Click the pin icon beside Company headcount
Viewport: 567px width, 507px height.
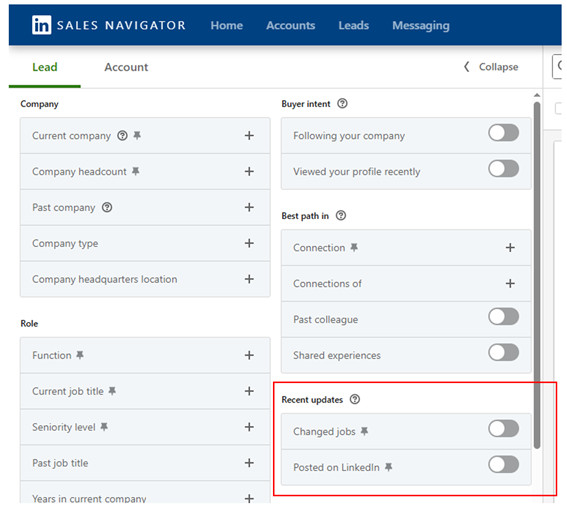[136, 171]
